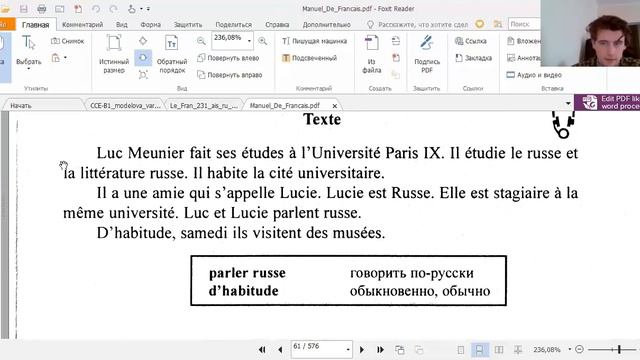Screen dimensions: 640x360
Task: Click Из файла create from file
Action: click(x=371, y=54)
